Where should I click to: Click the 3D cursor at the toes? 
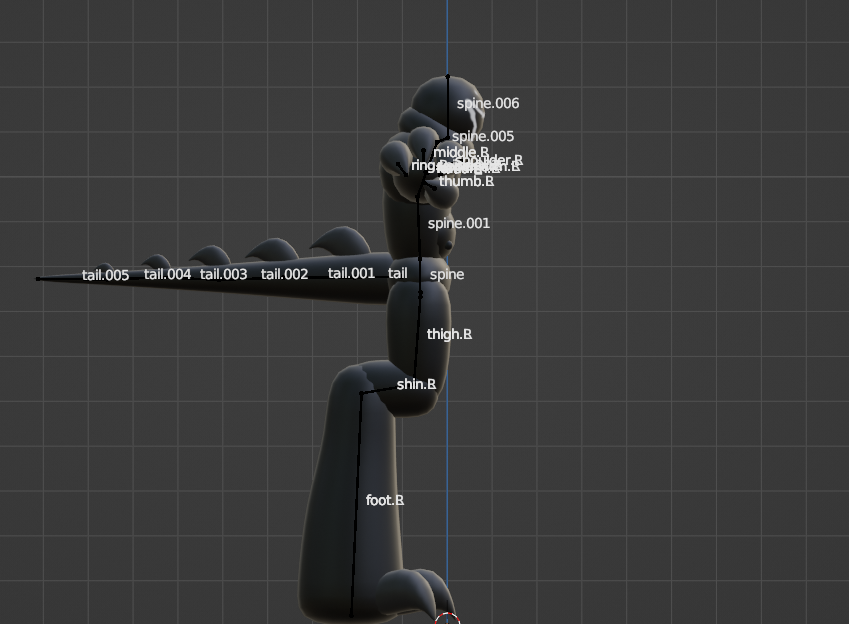(447, 619)
